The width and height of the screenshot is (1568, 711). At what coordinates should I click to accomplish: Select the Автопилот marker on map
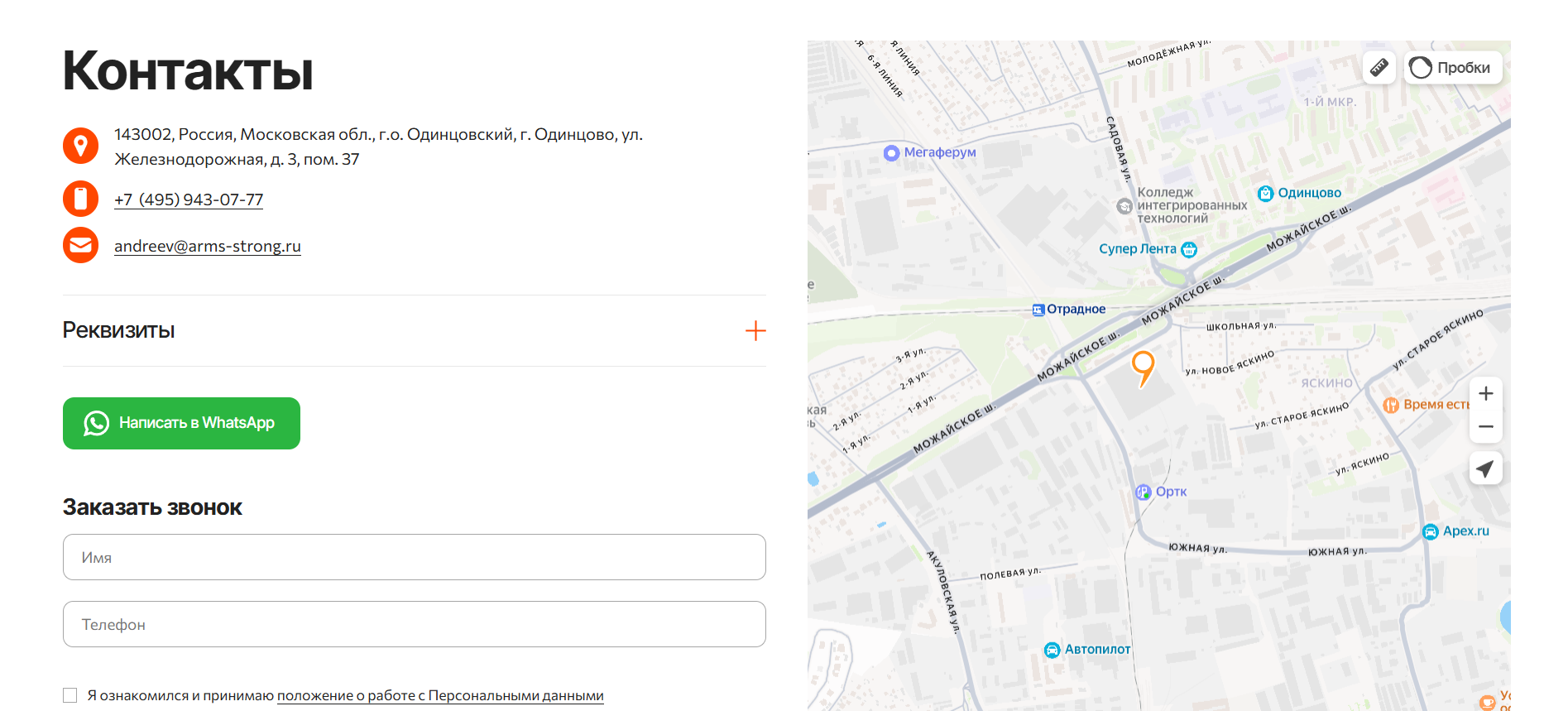tap(1052, 650)
